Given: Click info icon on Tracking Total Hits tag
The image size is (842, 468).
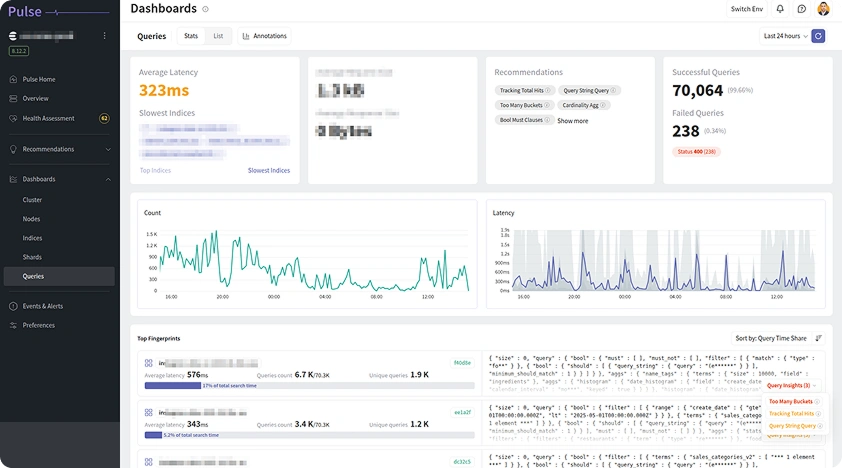Looking at the screenshot, I should (x=549, y=91).
